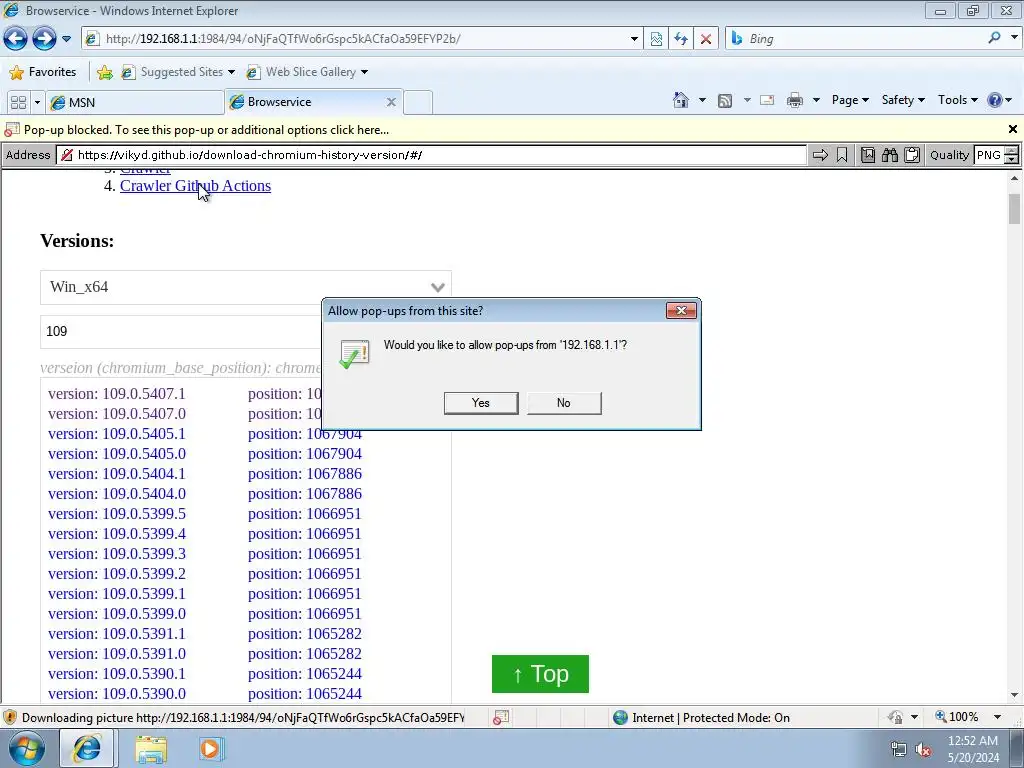Click the Read Mail envelope icon
The width and height of the screenshot is (1024, 768).
tap(767, 100)
